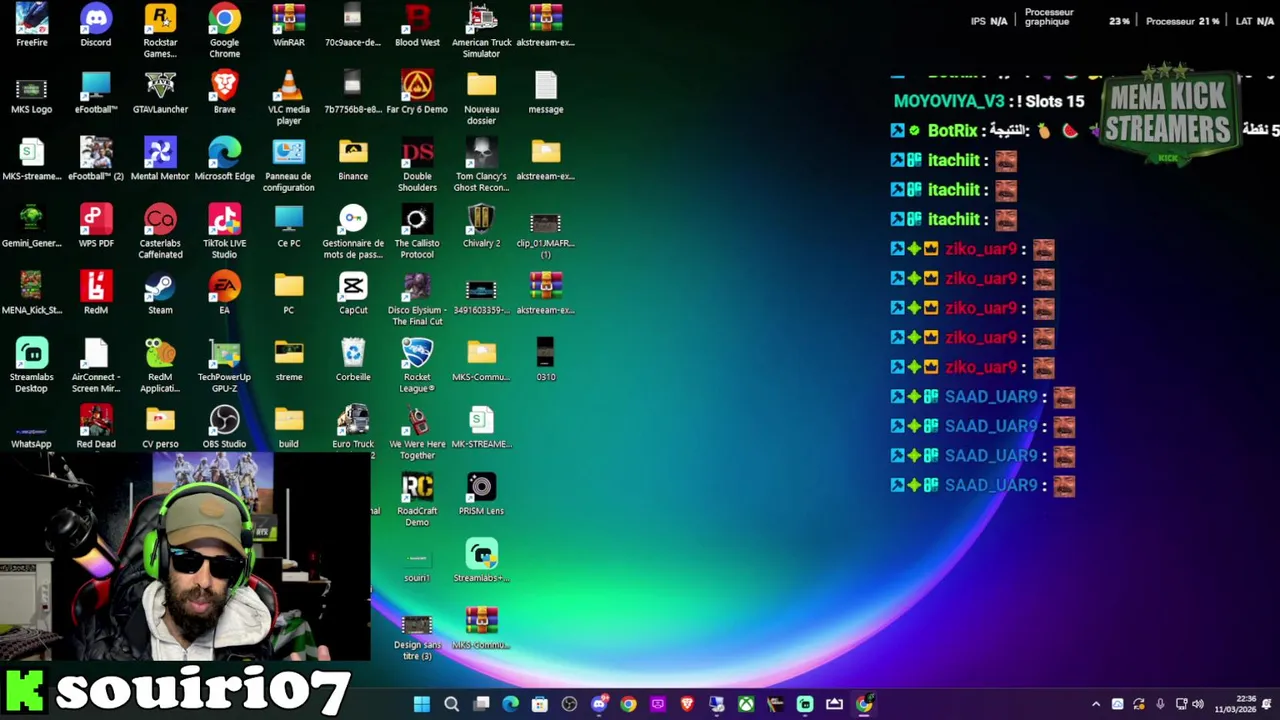Open the MKS-Commu folder icon

pyautogui.click(x=481, y=360)
